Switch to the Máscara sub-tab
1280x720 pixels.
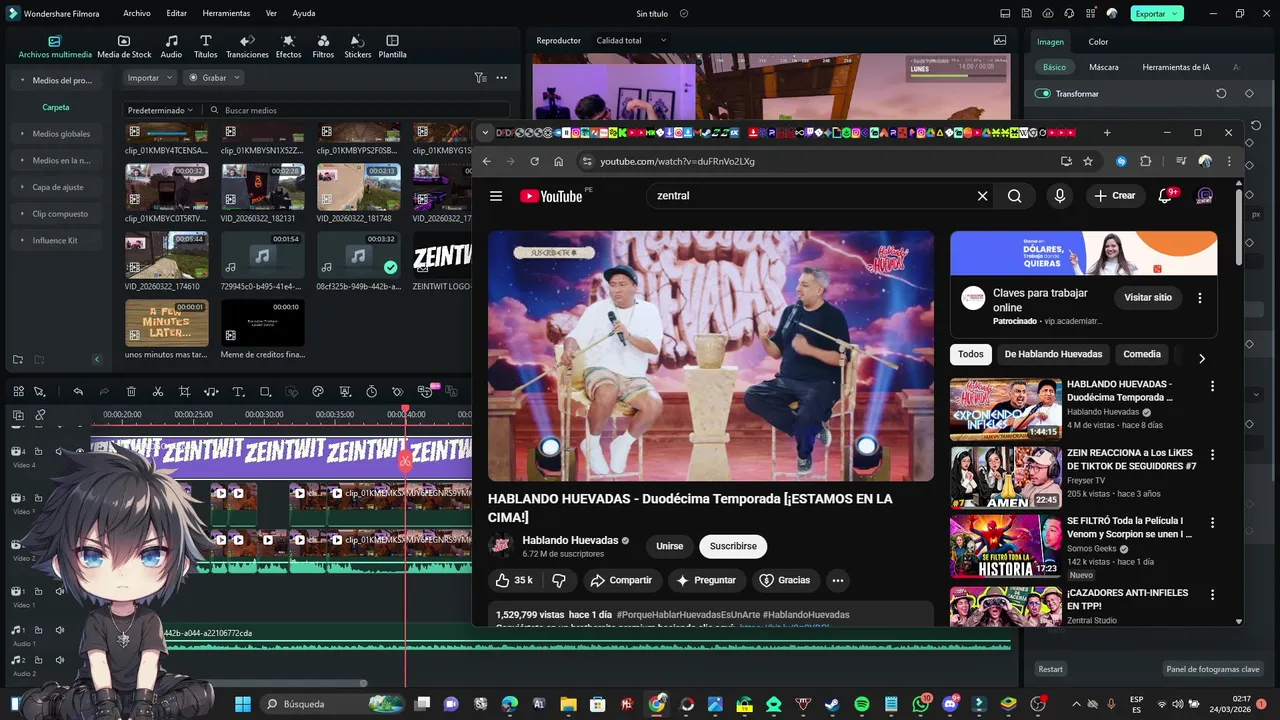1103,67
